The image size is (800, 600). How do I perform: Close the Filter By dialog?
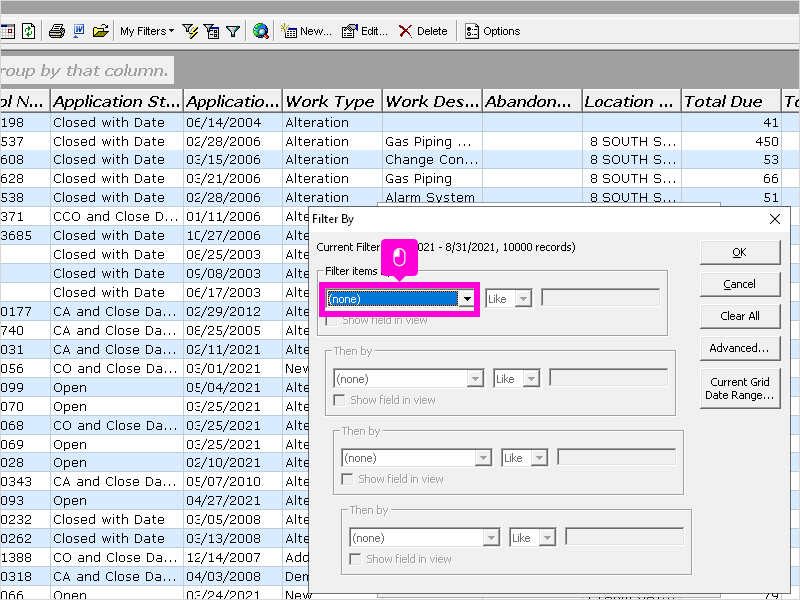pyautogui.click(x=774, y=219)
